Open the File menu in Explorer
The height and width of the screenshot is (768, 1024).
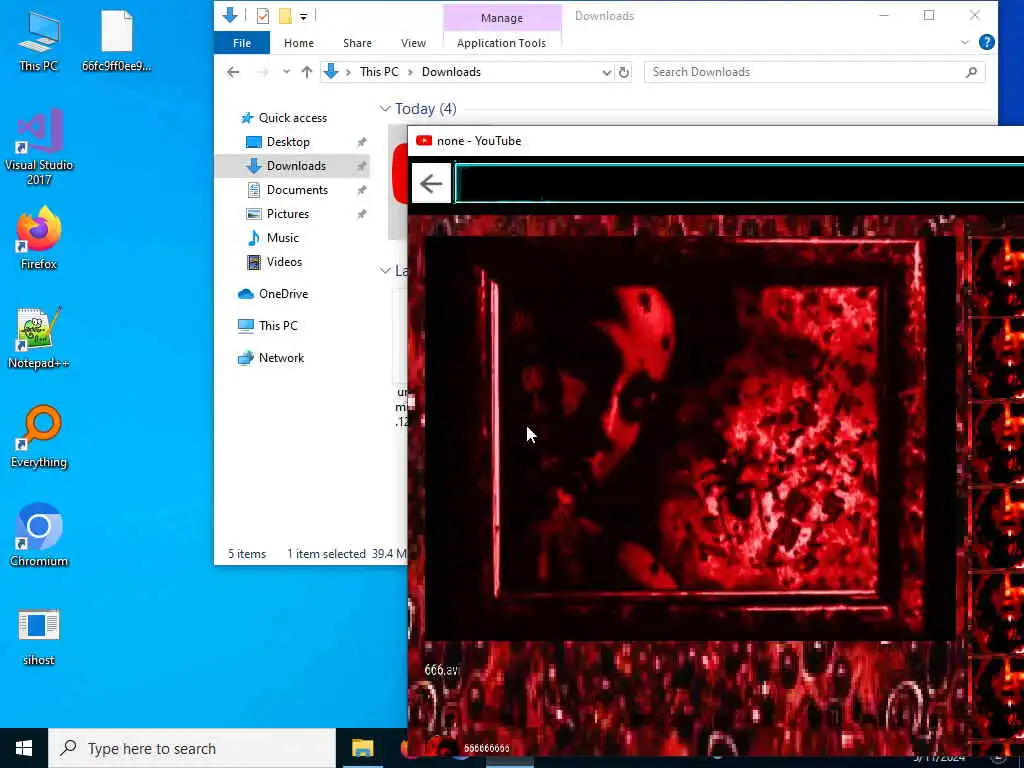(x=242, y=43)
